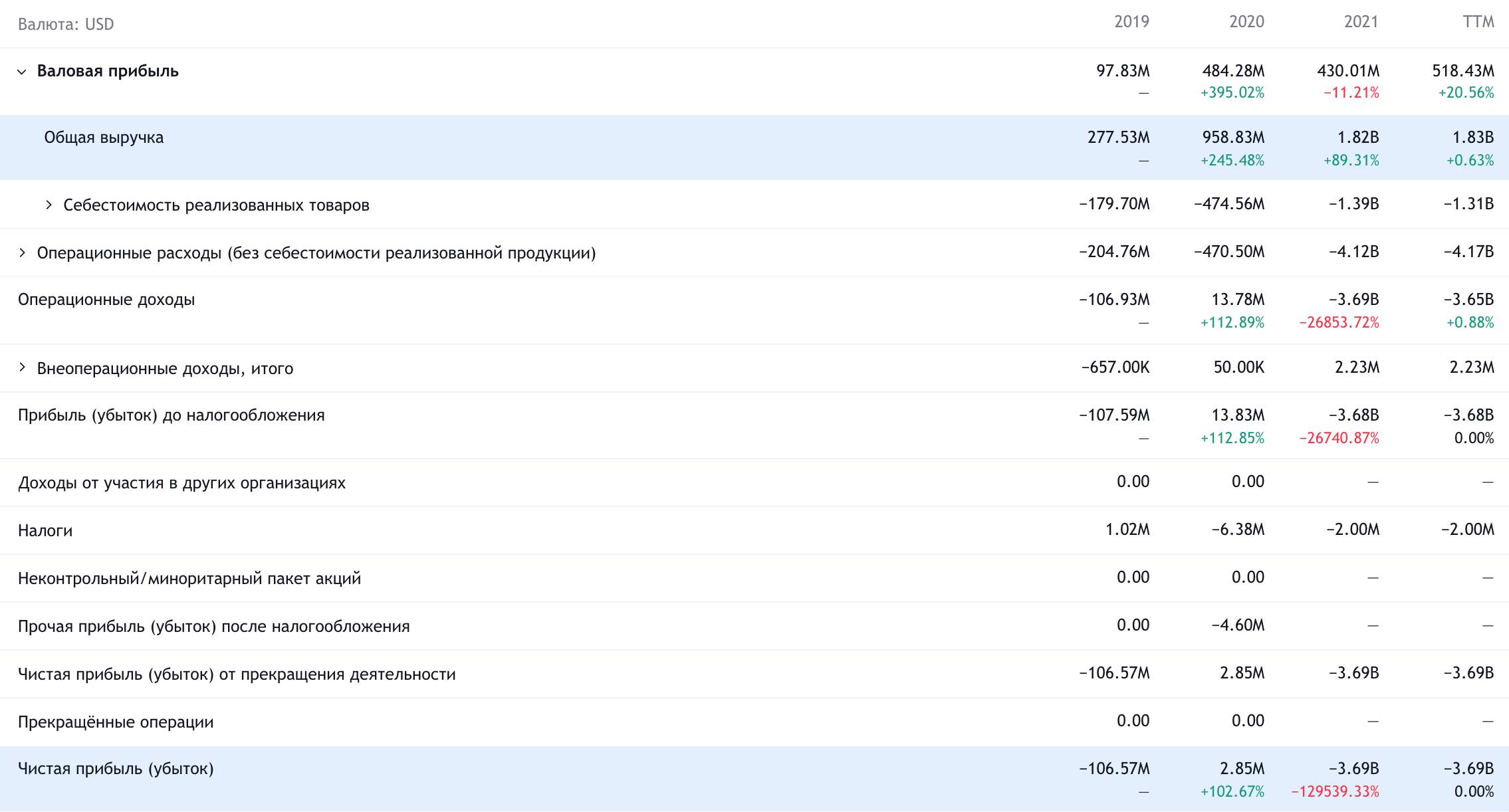This screenshot has height=812, width=1509.
Task: Click Прибыль (убыток) до налогообложения label
Action: tap(172, 415)
